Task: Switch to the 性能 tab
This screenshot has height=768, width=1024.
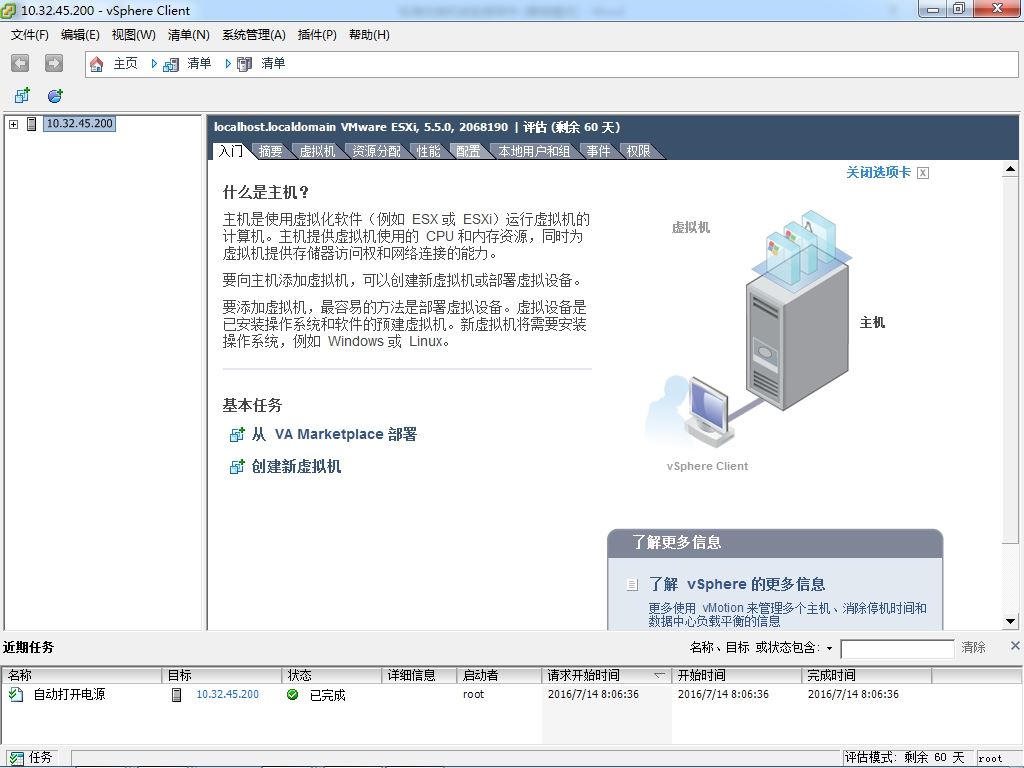Action: pyautogui.click(x=428, y=151)
